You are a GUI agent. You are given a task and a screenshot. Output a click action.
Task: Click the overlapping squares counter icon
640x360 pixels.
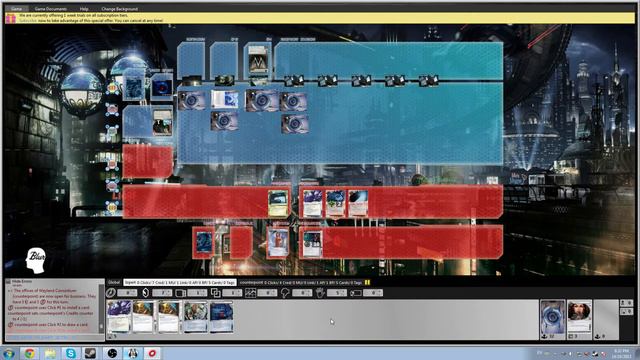(x=216, y=293)
